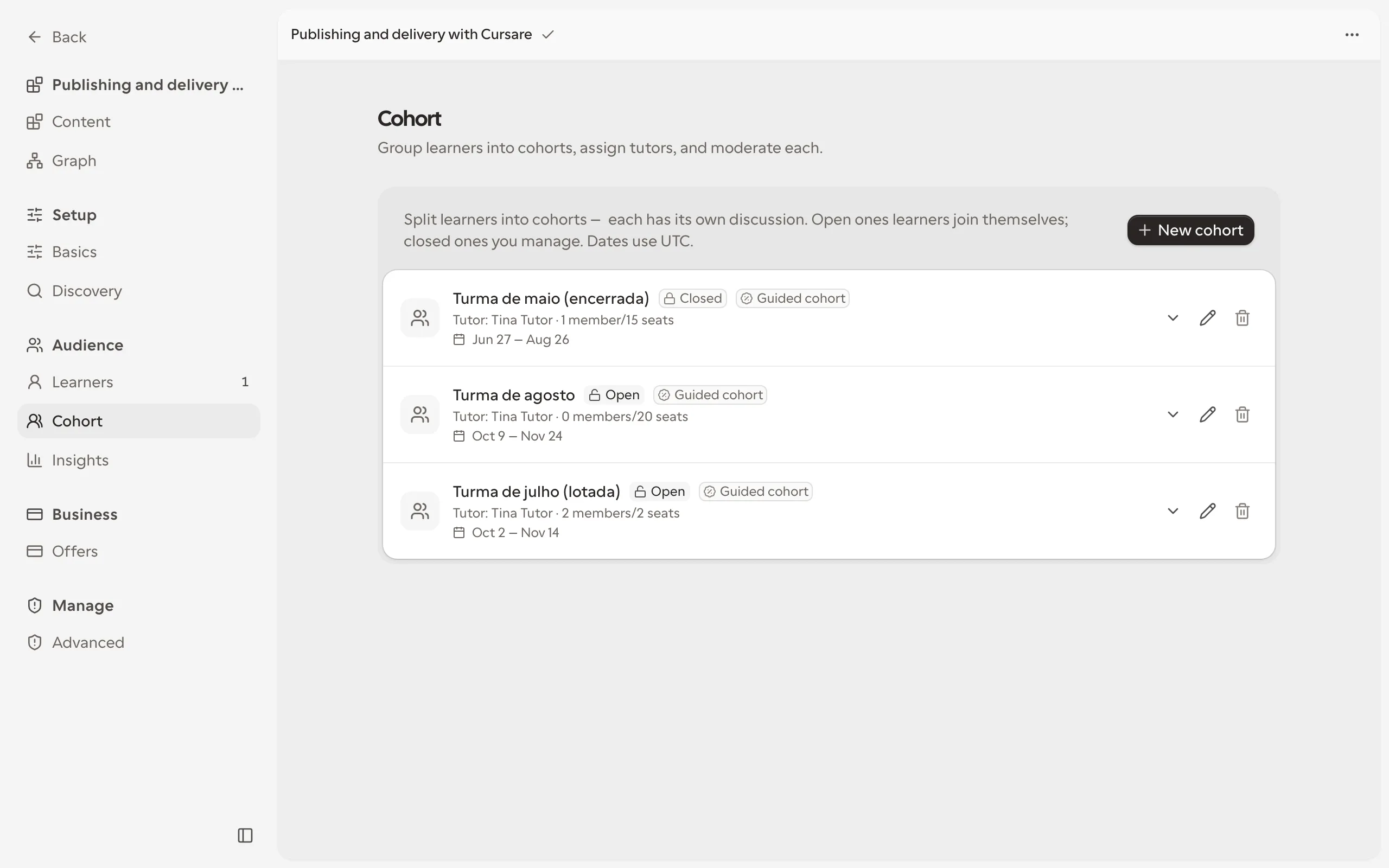Edit the Turma de julho cohort
Viewport: 1389px width, 868px height.
(x=1208, y=511)
